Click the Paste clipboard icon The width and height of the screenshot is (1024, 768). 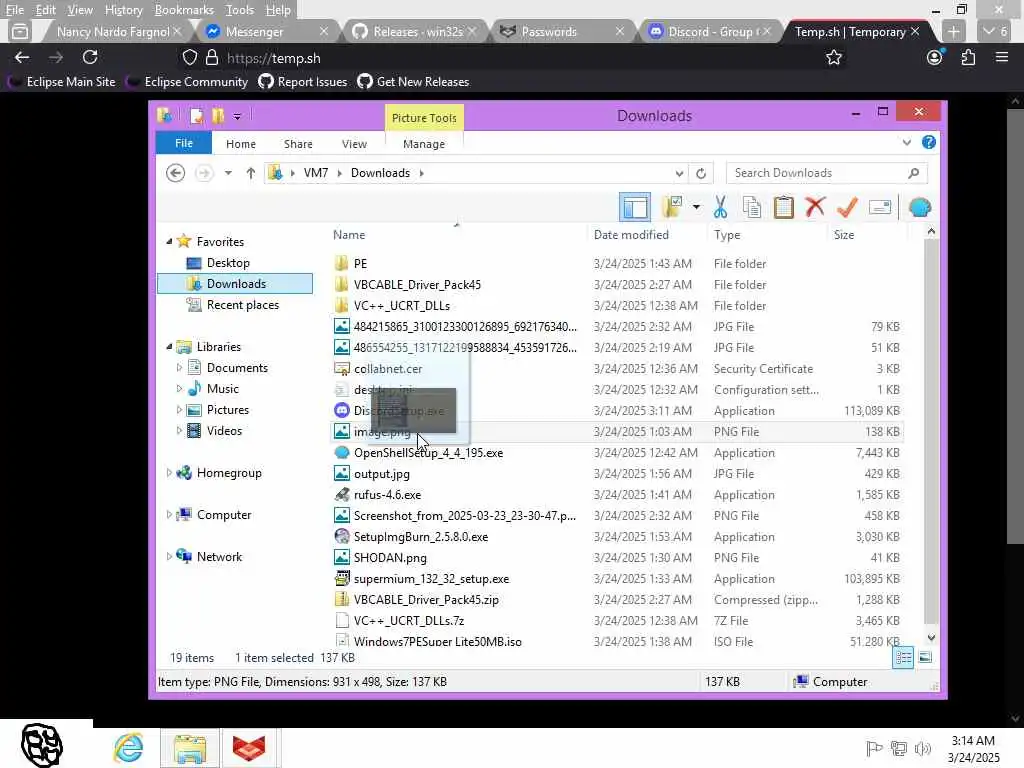click(783, 207)
